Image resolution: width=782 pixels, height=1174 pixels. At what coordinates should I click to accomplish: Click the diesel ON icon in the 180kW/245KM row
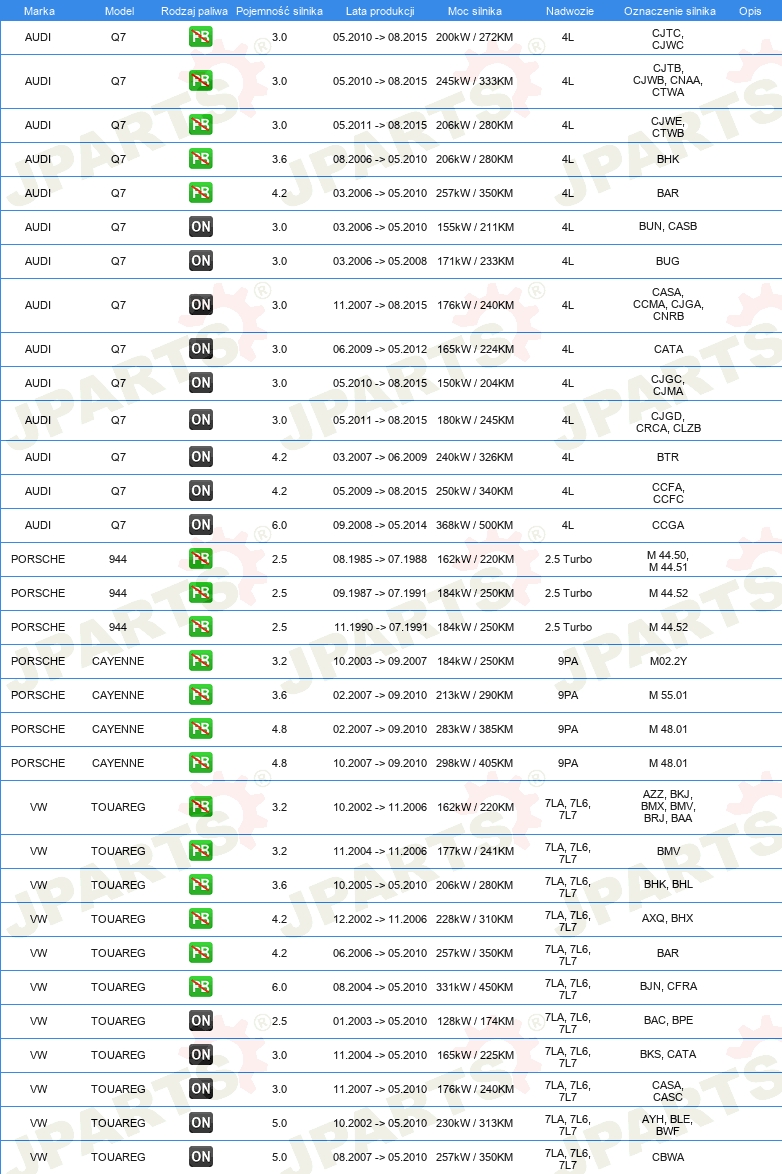point(201,420)
